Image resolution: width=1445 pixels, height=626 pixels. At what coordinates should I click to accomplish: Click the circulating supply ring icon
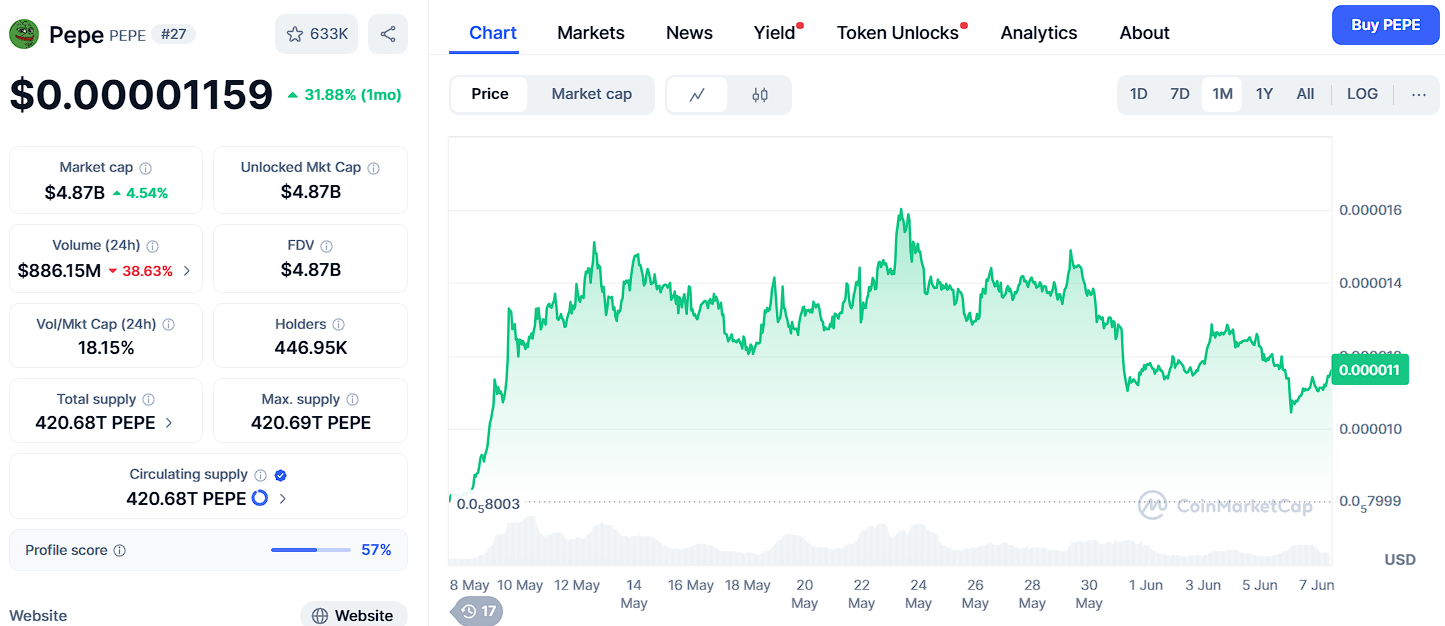click(260, 498)
